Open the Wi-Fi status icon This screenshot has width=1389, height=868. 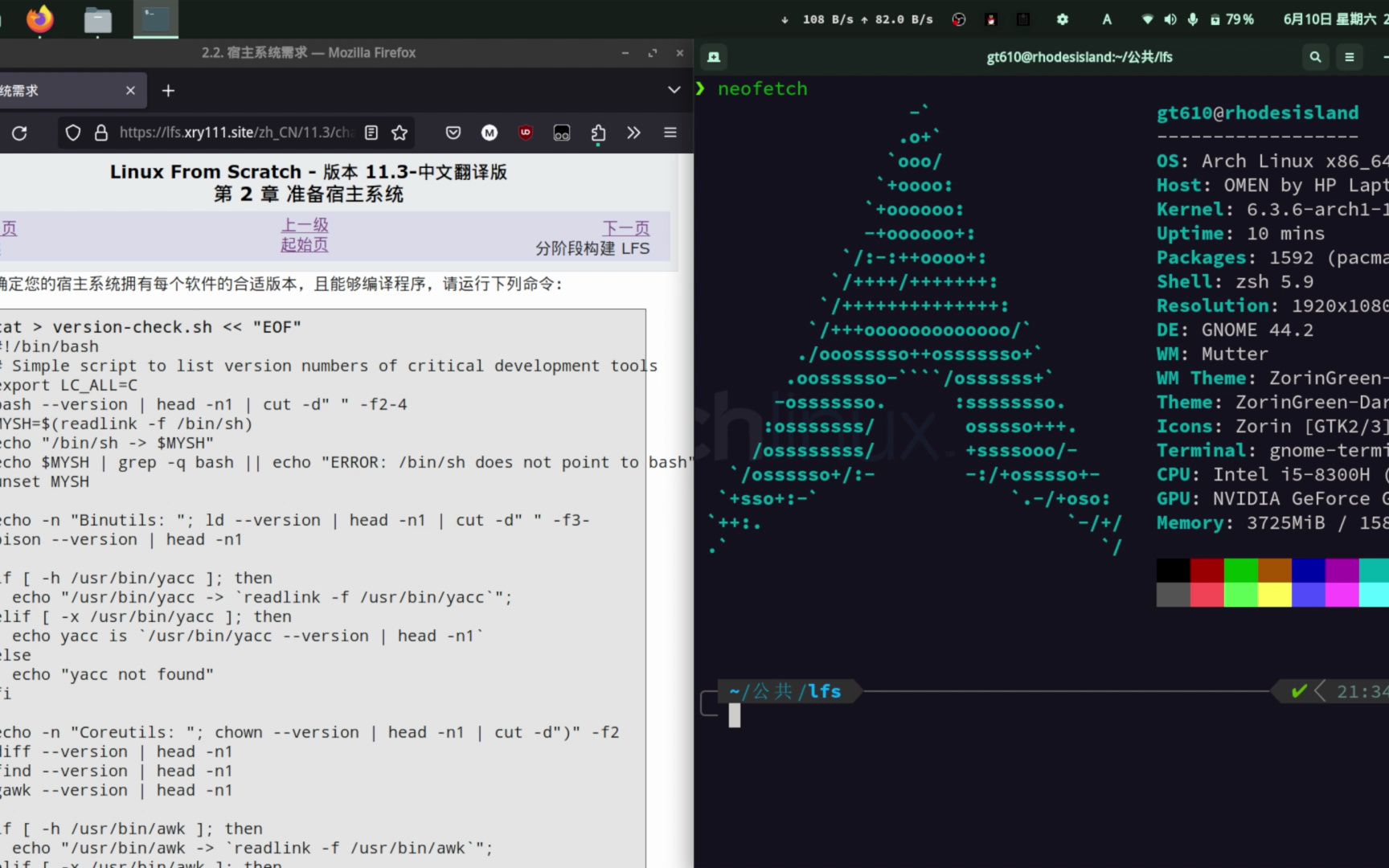[x=1148, y=19]
